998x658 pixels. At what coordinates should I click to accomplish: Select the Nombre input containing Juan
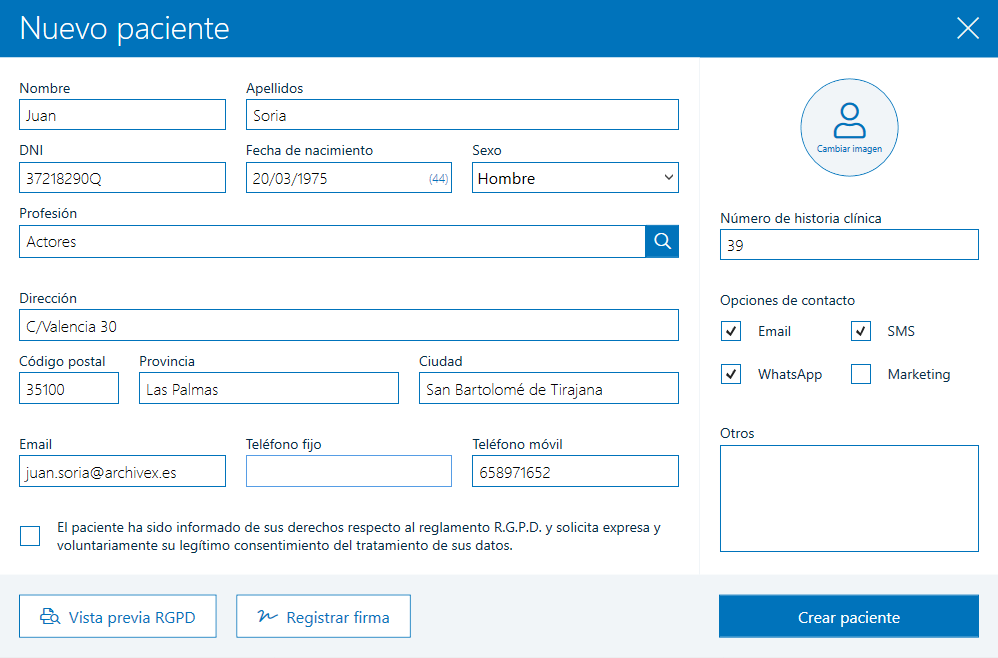coord(122,114)
